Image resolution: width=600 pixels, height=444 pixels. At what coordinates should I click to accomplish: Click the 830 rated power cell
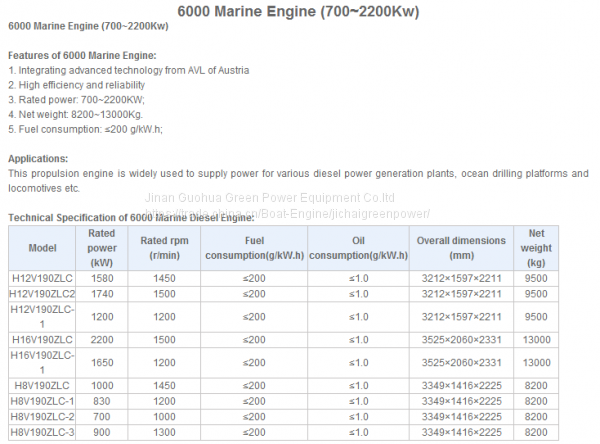click(x=102, y=401)
